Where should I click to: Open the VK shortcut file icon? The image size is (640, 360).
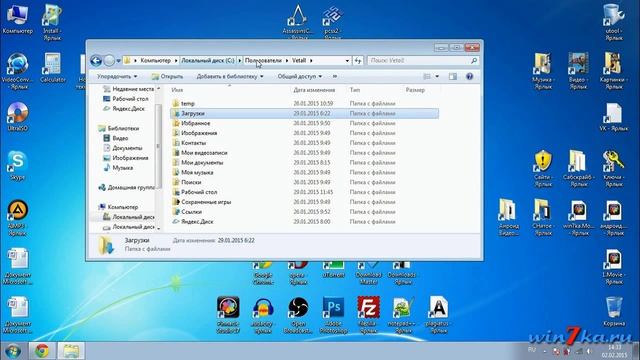pyautogui.click(x=613, y=117)
